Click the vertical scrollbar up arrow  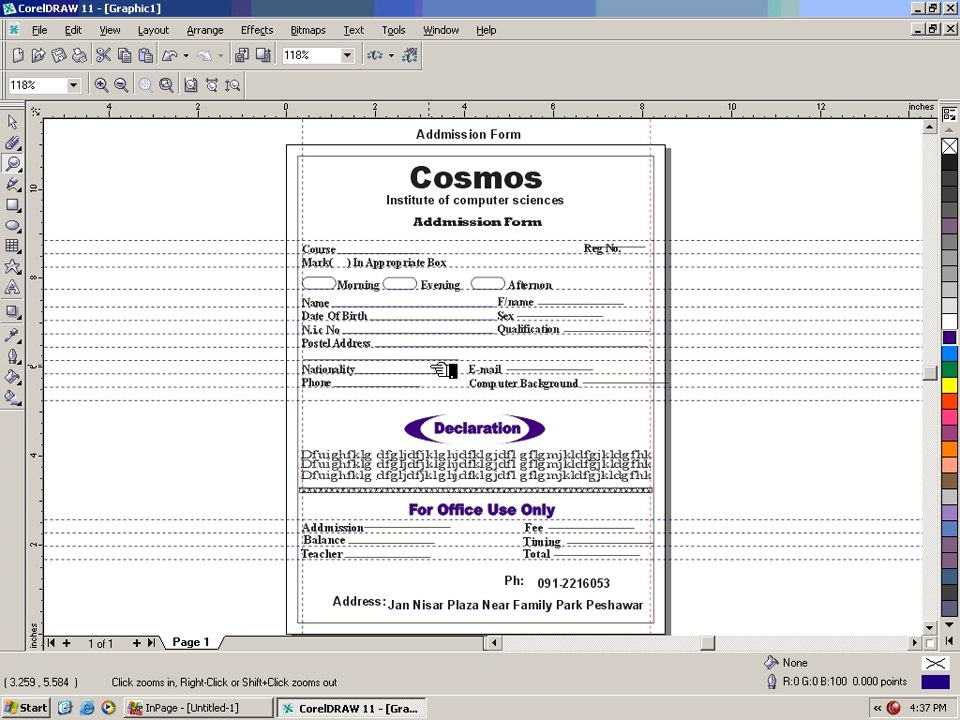[x=929, y=127]
